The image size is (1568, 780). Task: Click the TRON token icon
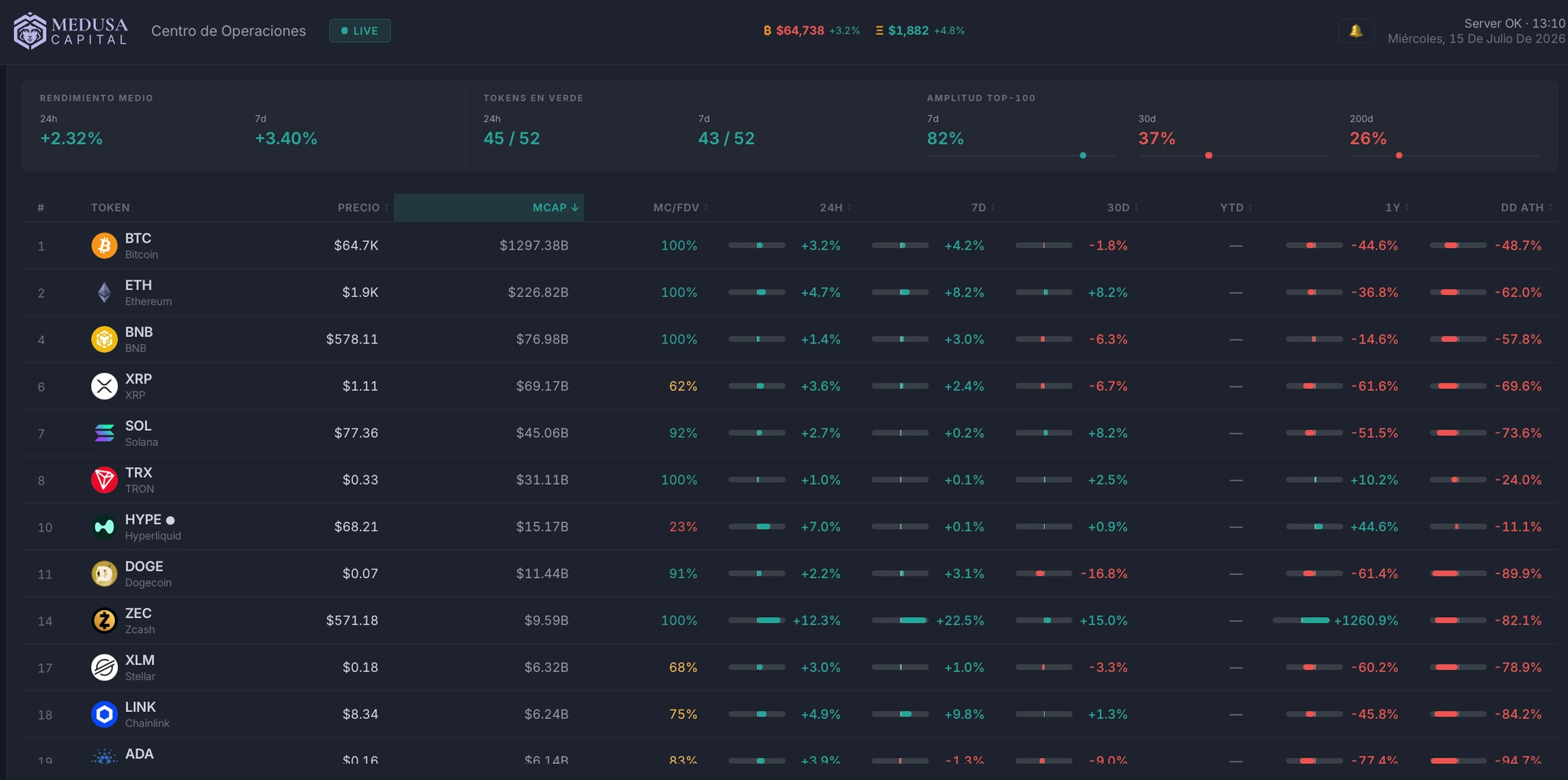[104, 480]
